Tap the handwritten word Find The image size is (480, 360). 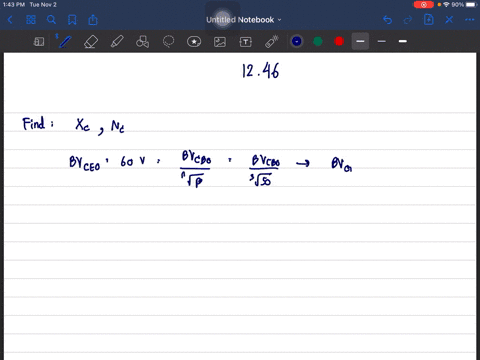click(34, 124)
